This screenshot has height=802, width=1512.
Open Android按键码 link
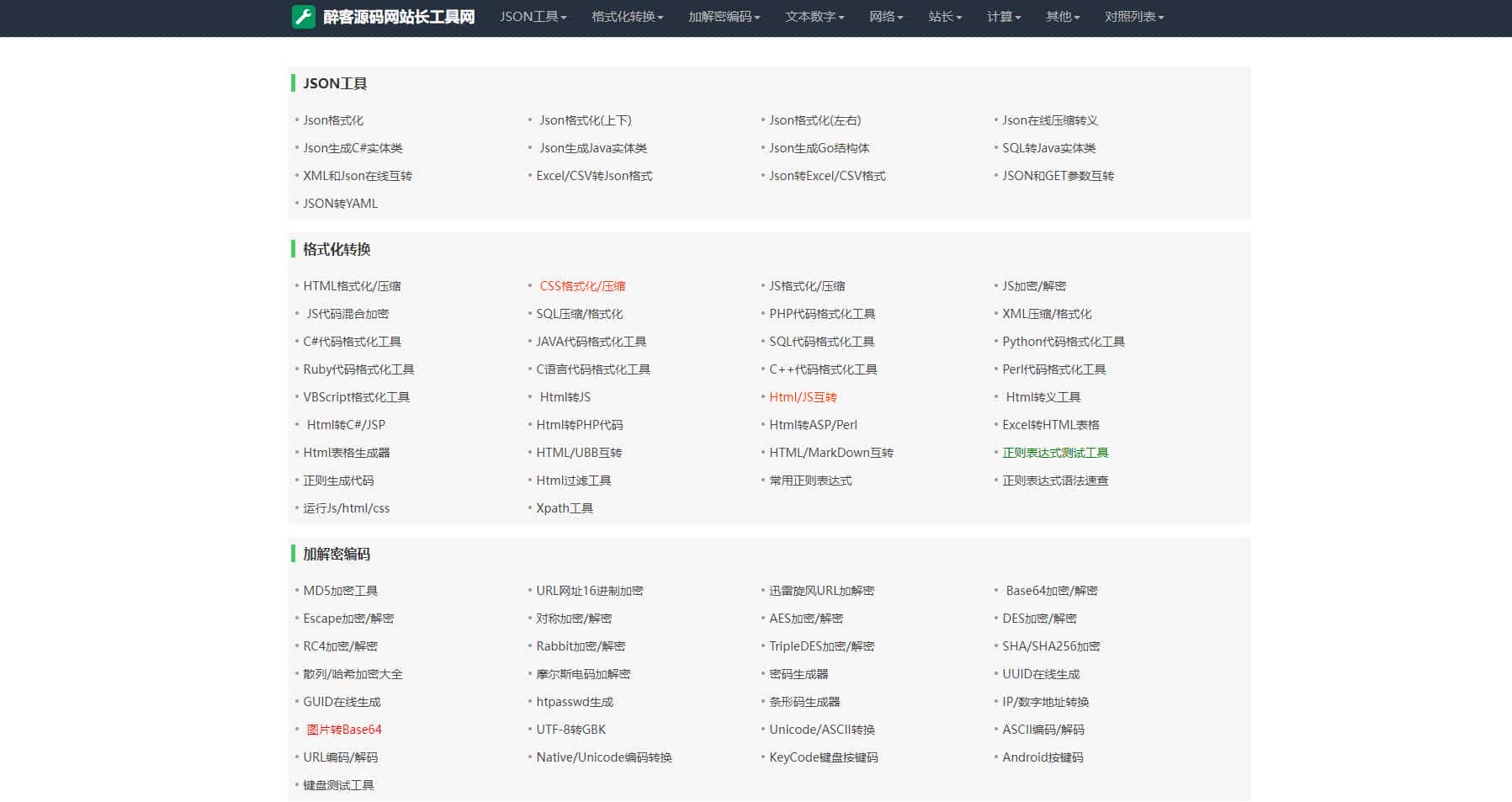point(1042,757)
